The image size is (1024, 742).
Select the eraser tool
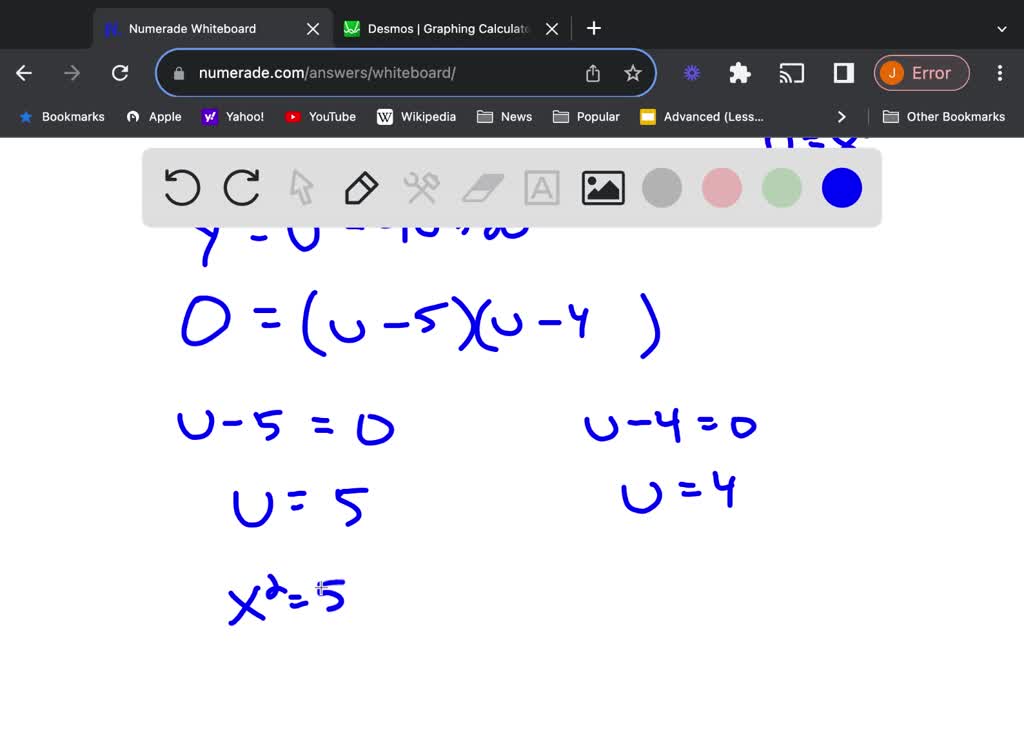click(x=481, y=187)
